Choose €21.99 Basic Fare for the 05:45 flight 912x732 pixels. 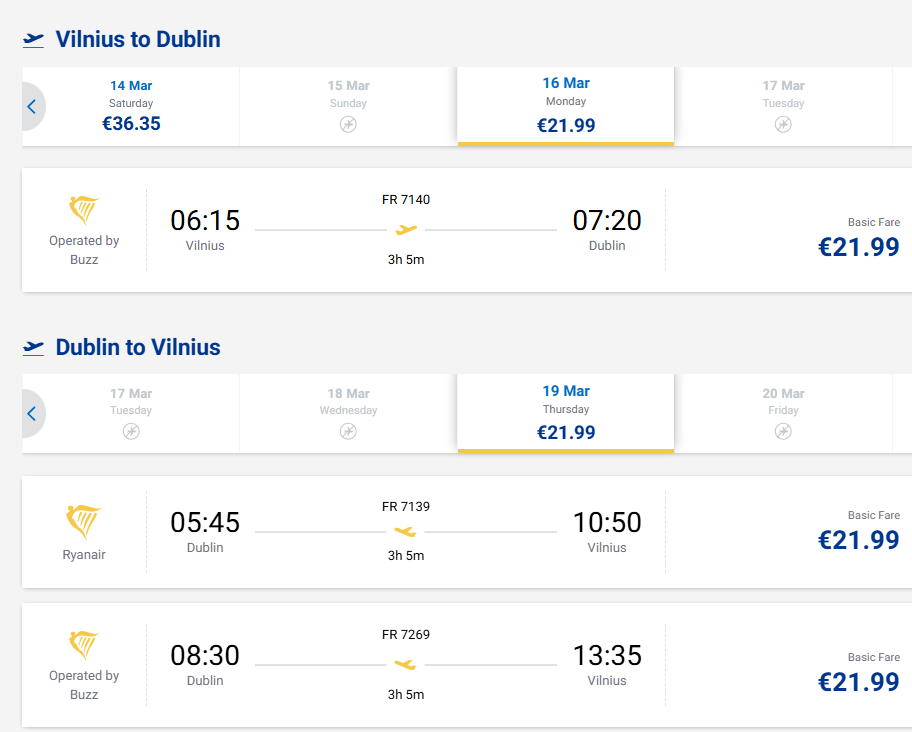[x=858, y=539]
